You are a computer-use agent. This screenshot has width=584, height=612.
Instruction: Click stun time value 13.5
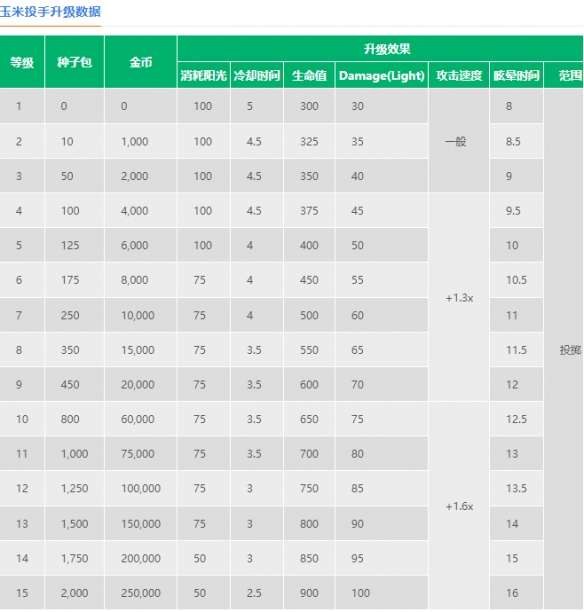tap(516, 488)
